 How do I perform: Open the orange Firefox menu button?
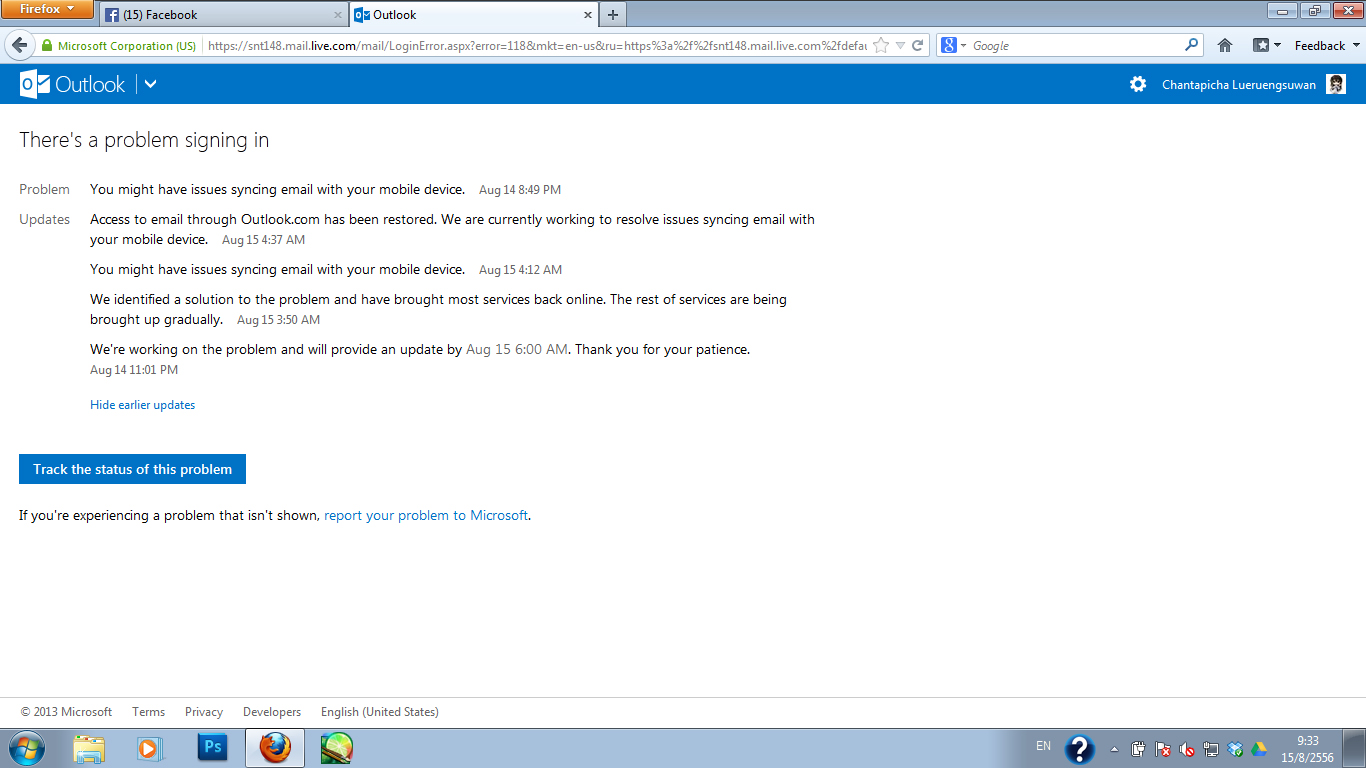(x=47, y=10)
